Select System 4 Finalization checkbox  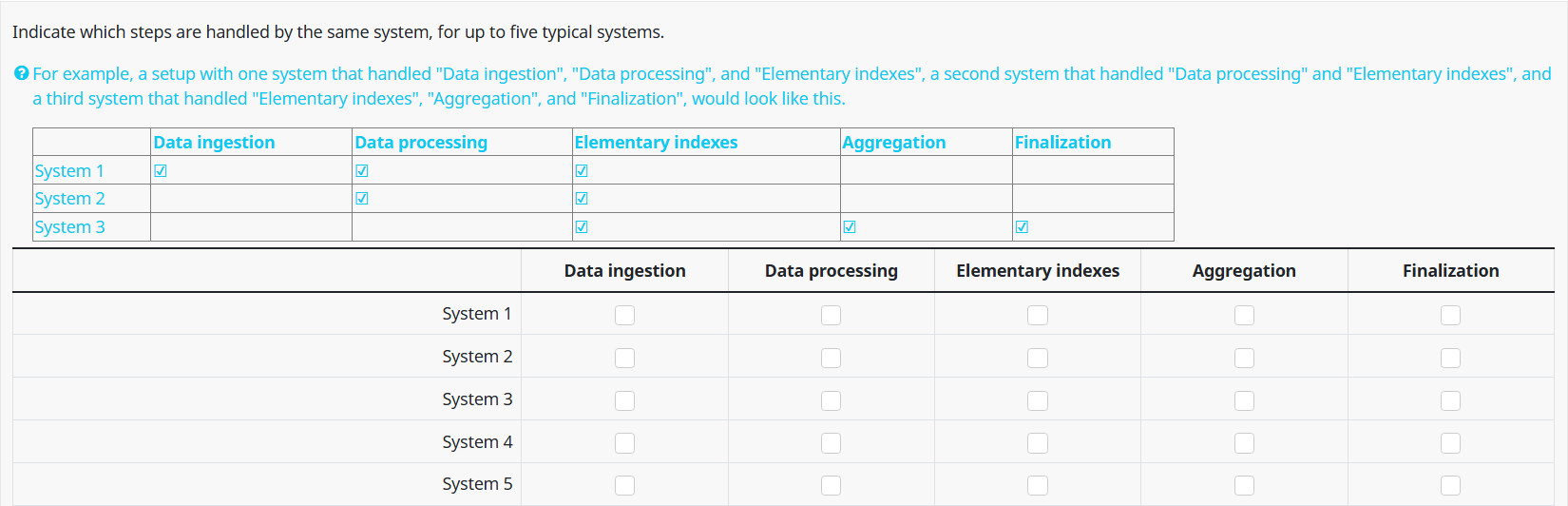click(x=1450, y=443)
